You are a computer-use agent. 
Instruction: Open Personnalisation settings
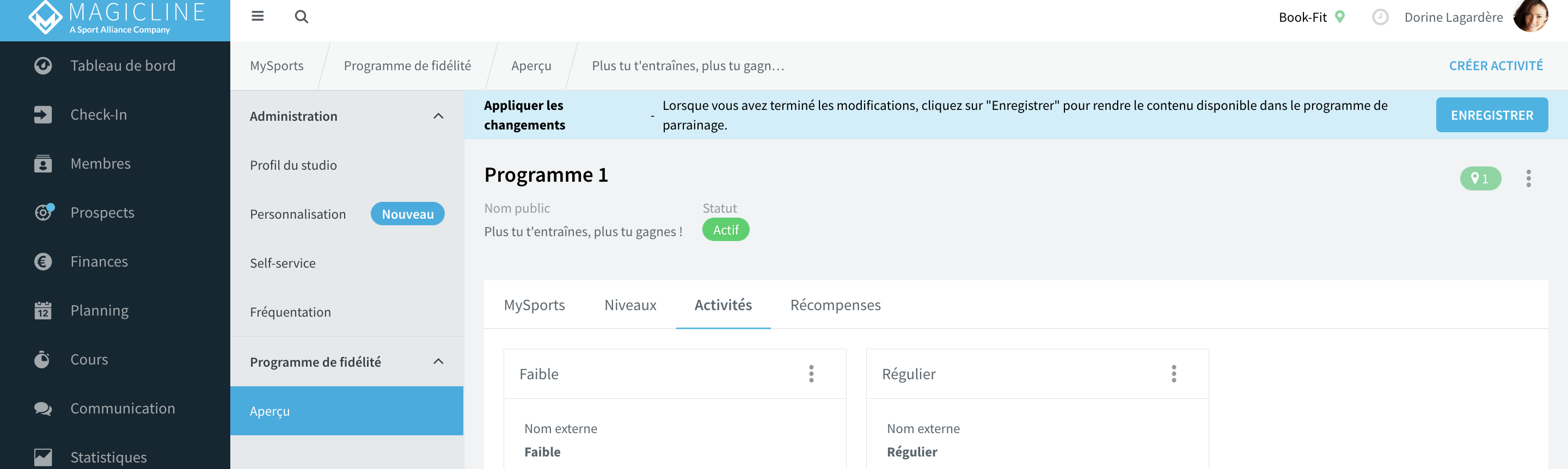click(298, 214)
